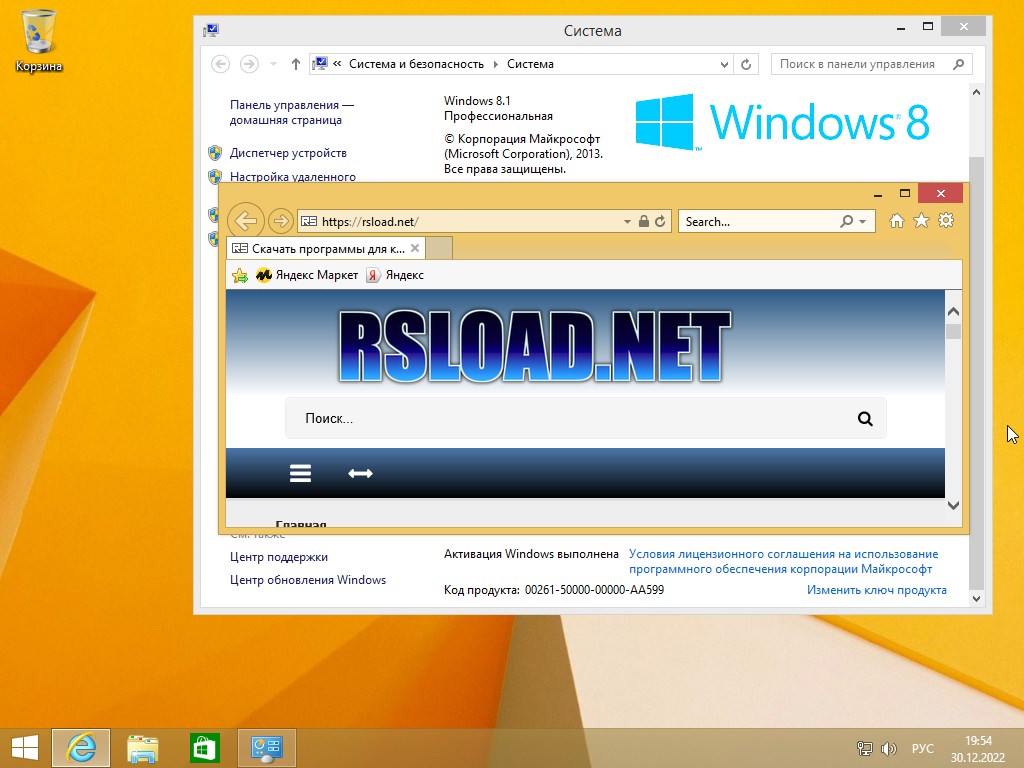The height and width of the screenshot is (768, 1024).
Task: Click the Система window title bar icon
Action: coord(211,30)
